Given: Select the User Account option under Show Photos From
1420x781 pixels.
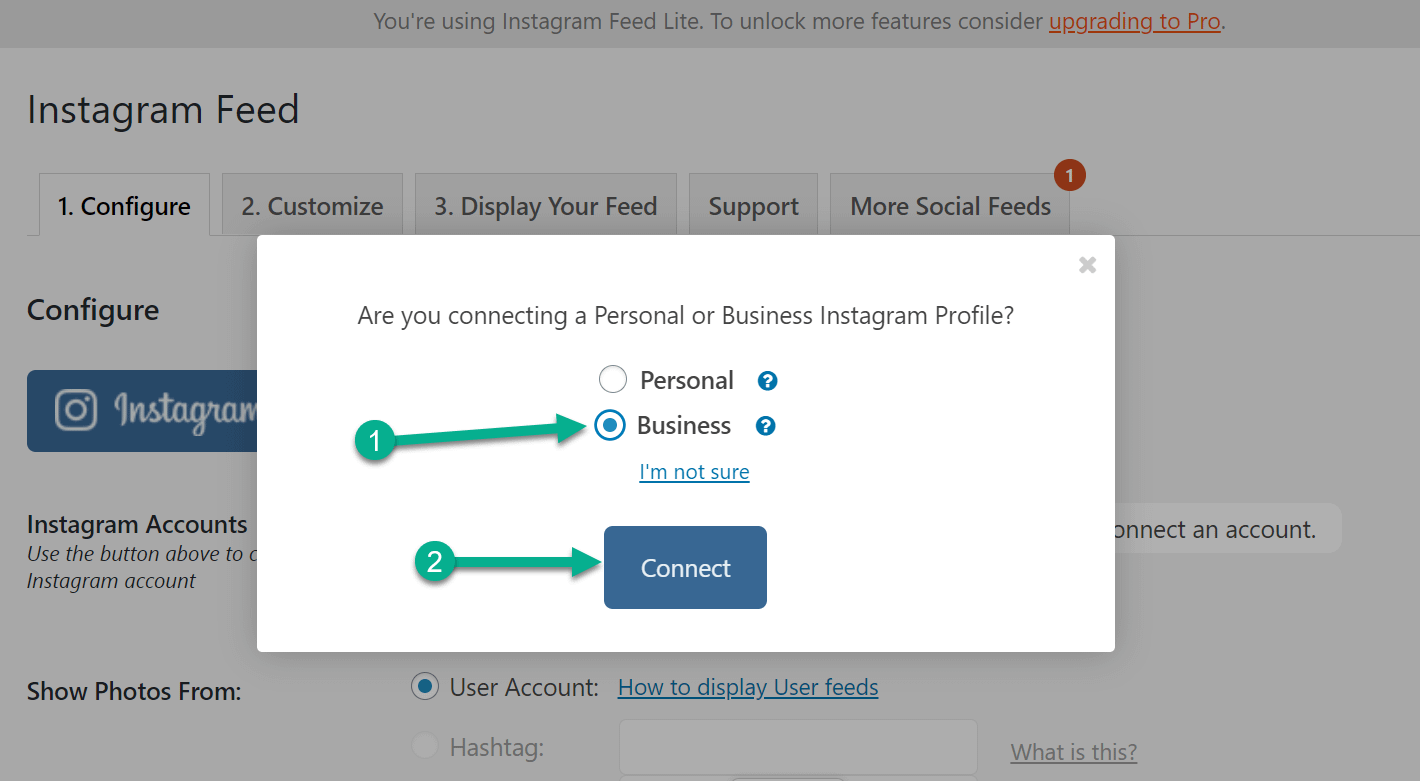Looking at the screenshot, I should [424, 686].
